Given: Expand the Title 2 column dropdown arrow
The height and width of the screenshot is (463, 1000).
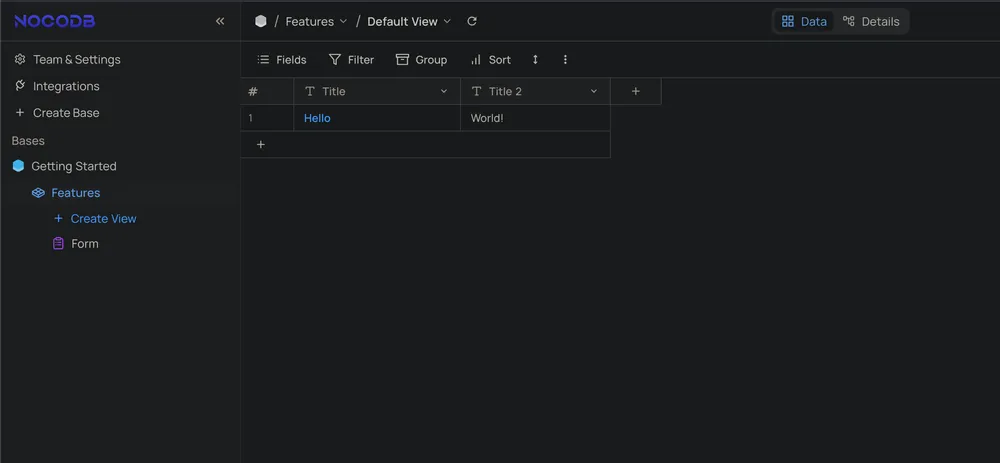Looking at the screenshot, I should pos(593,91).
